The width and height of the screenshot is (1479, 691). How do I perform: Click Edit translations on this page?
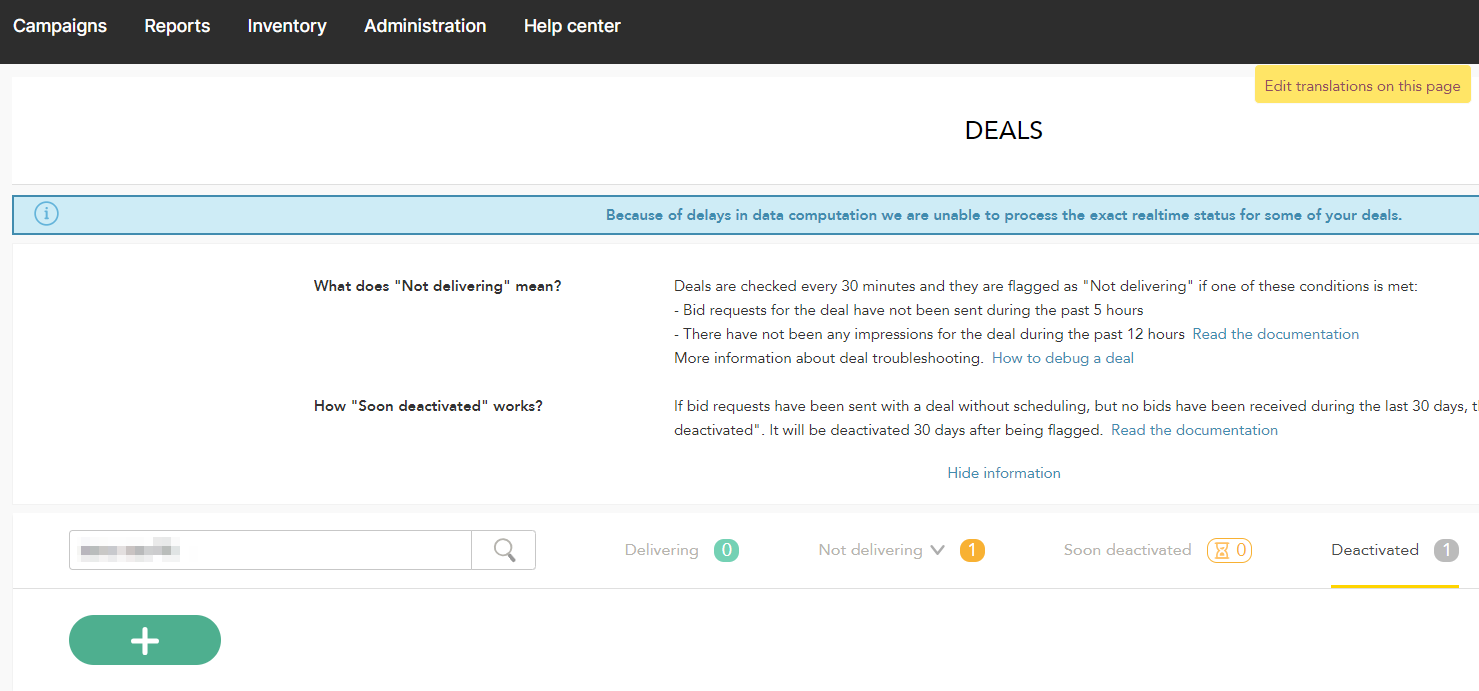pos(1362,86)
